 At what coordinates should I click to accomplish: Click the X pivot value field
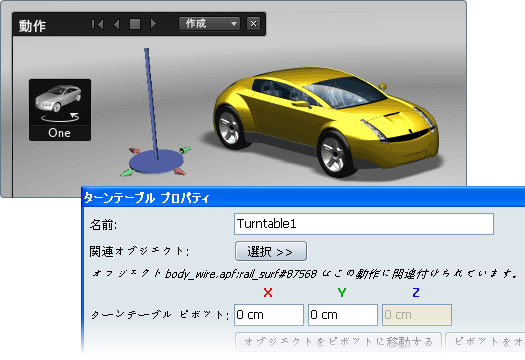pyautogui.click(x=269, y=315)
